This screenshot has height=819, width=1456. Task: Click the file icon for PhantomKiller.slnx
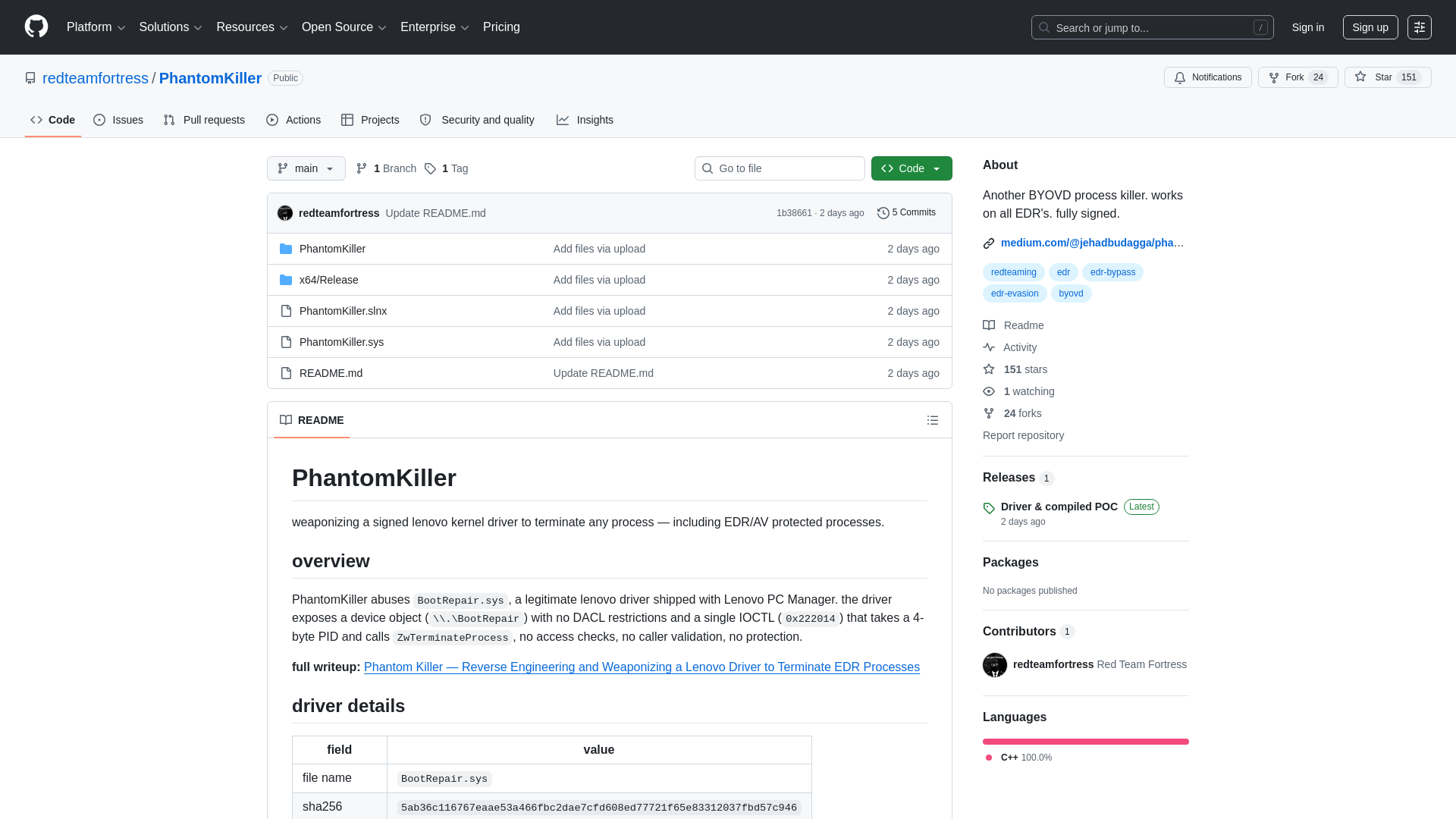click(286, 311)
